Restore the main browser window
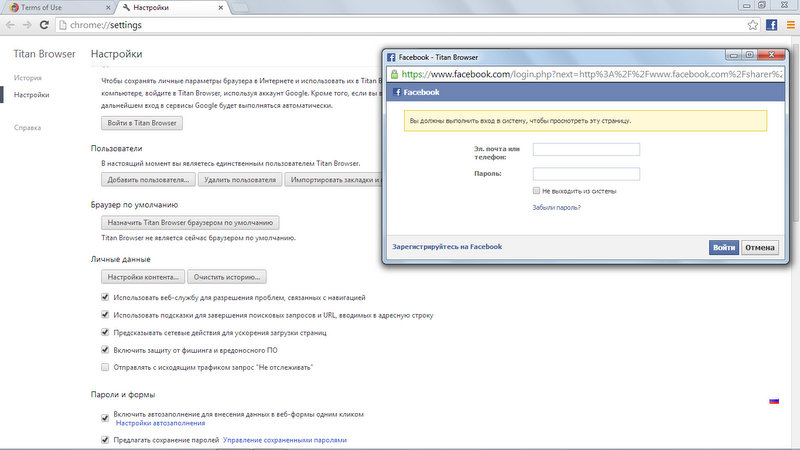This screenshot has width=800, height=450. pos(762,6)
